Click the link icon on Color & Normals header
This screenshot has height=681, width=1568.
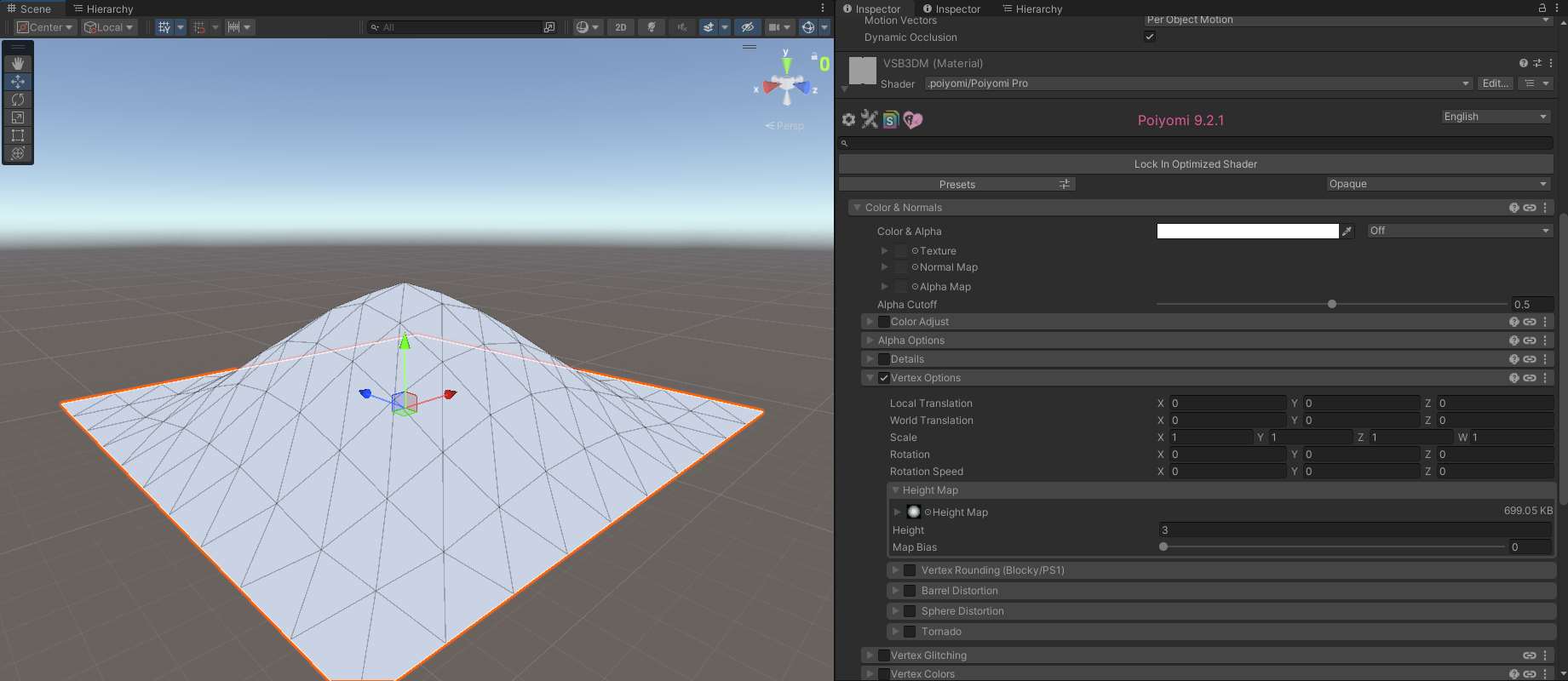click(x=1530, y=208)
